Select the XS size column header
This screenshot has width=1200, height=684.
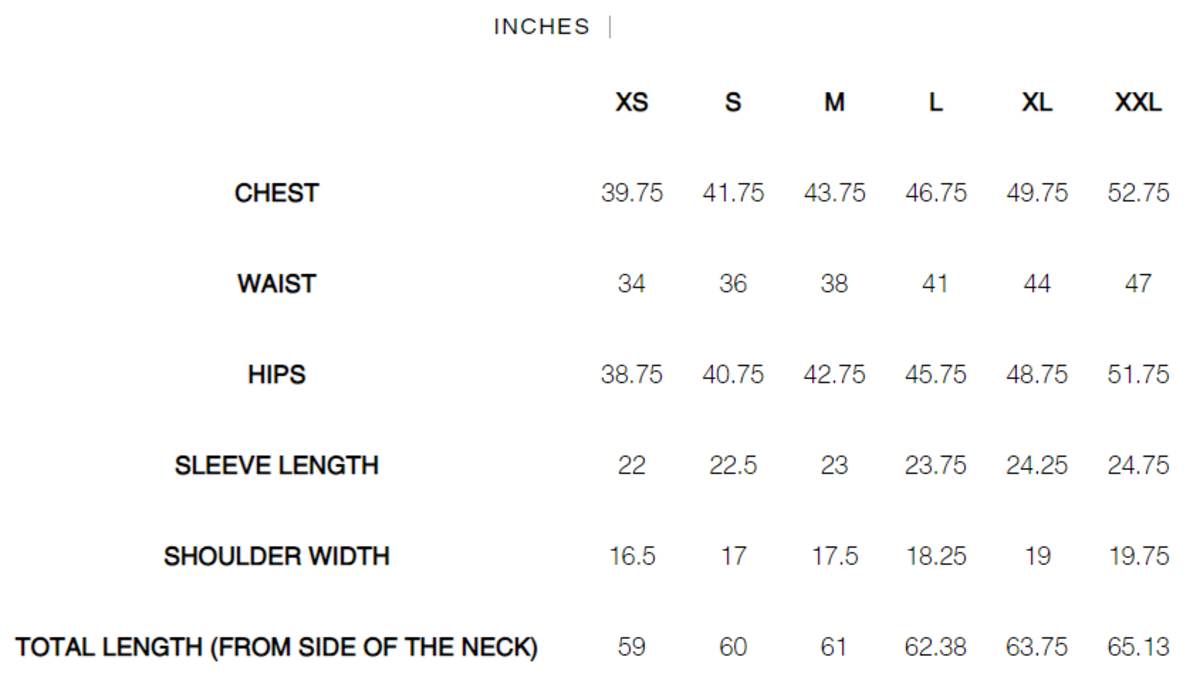click(x=632, y=102)
